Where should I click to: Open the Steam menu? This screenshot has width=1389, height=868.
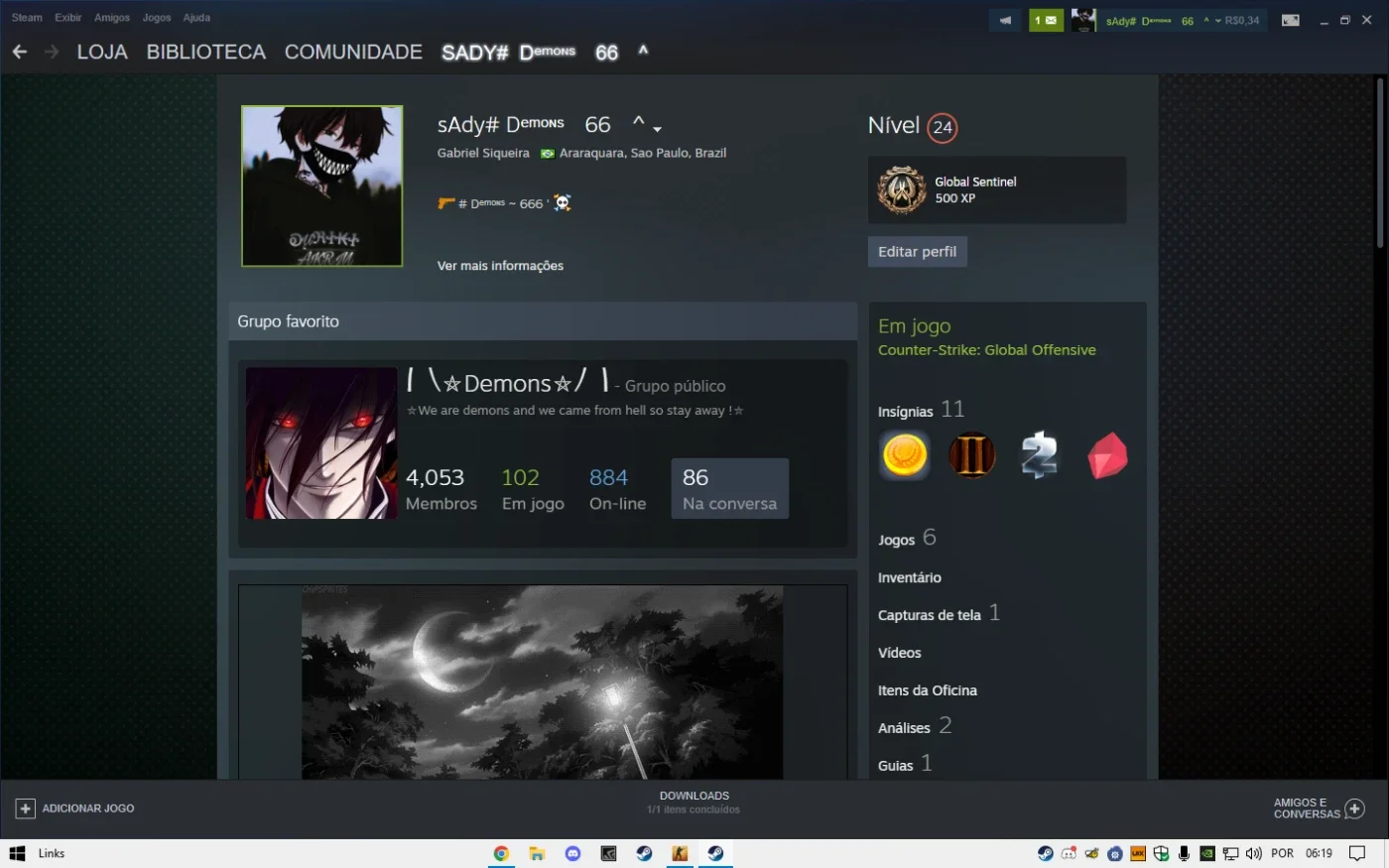click(x=27, y=18)
